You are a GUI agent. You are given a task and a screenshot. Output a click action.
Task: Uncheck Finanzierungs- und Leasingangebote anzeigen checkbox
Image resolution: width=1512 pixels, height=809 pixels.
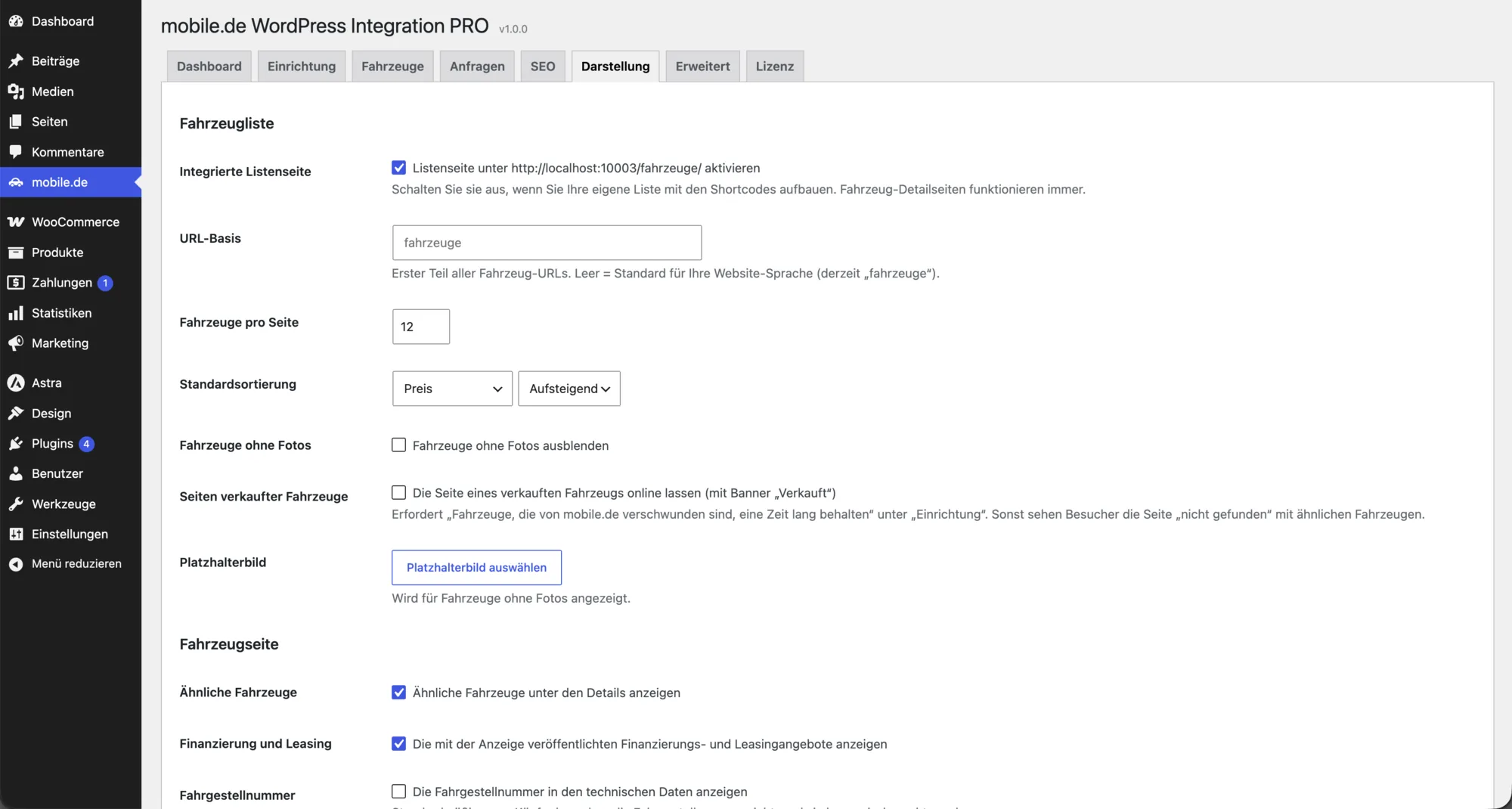pyautogui.click(x=398, y=744)
